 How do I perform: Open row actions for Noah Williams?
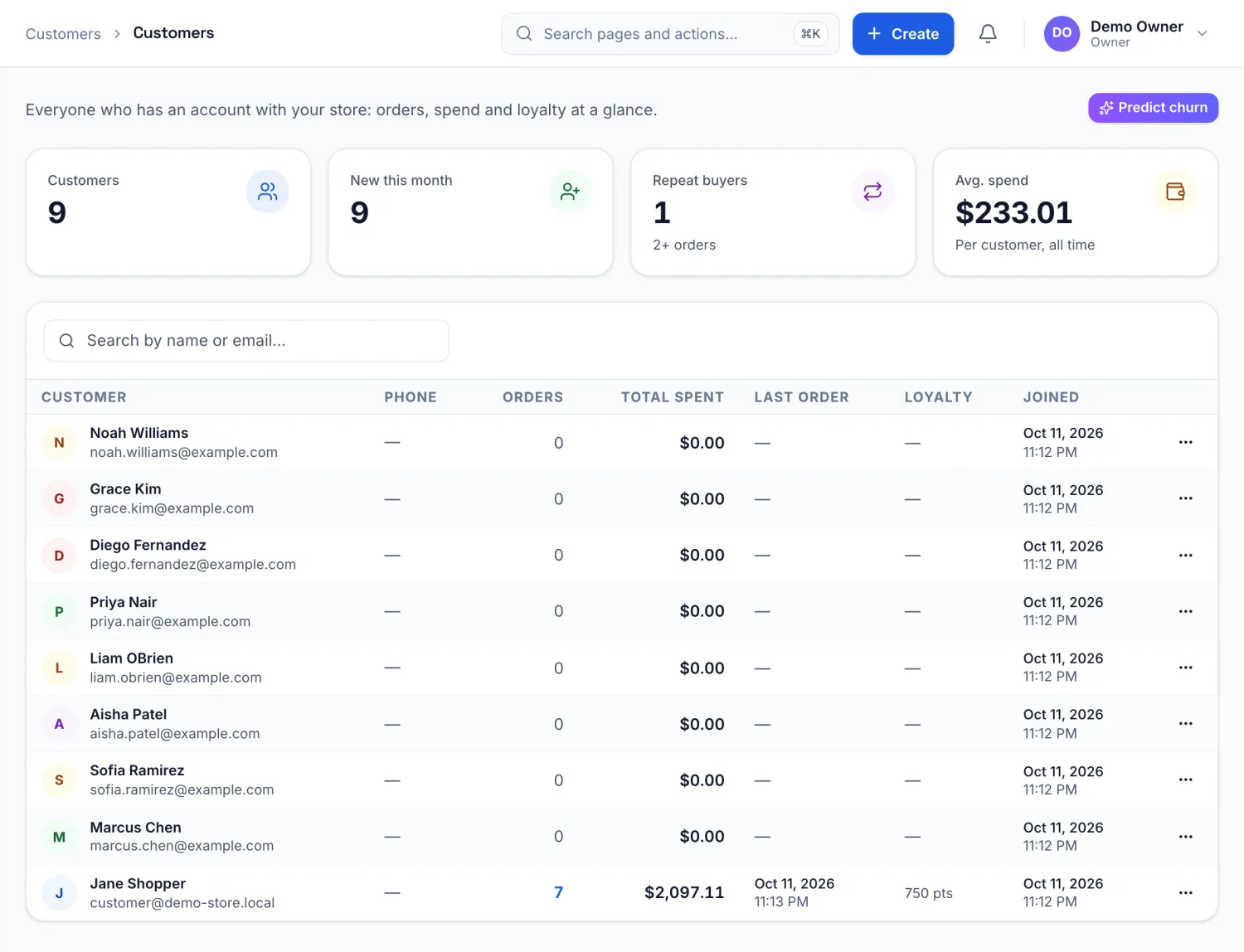point(1186,443)
